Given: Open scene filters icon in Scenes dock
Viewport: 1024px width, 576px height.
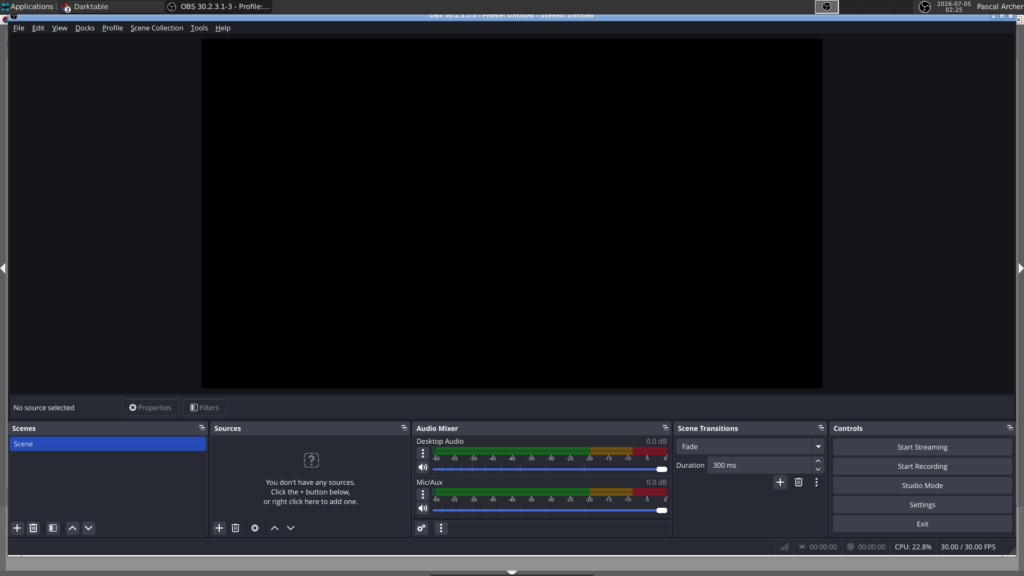Looking at the screenshot, I should coord(53,528).
